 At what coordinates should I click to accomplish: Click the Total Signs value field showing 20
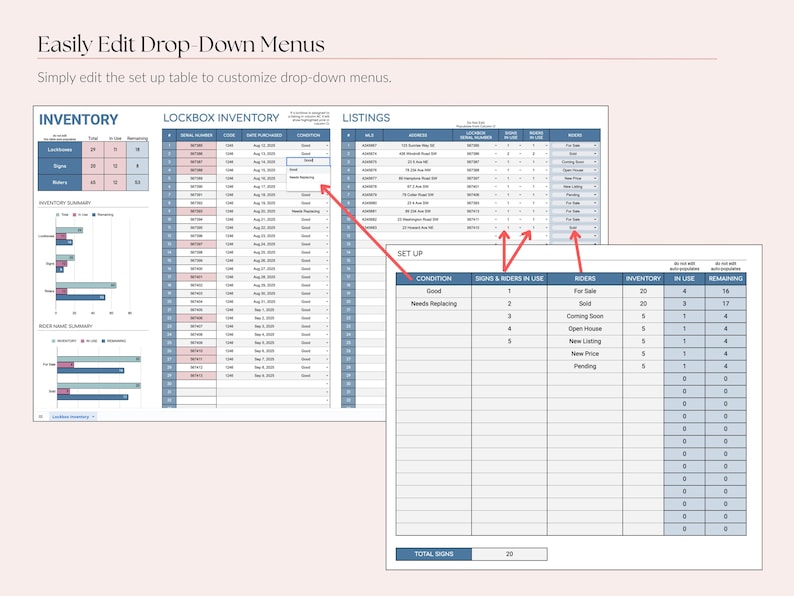coord(509,554)
